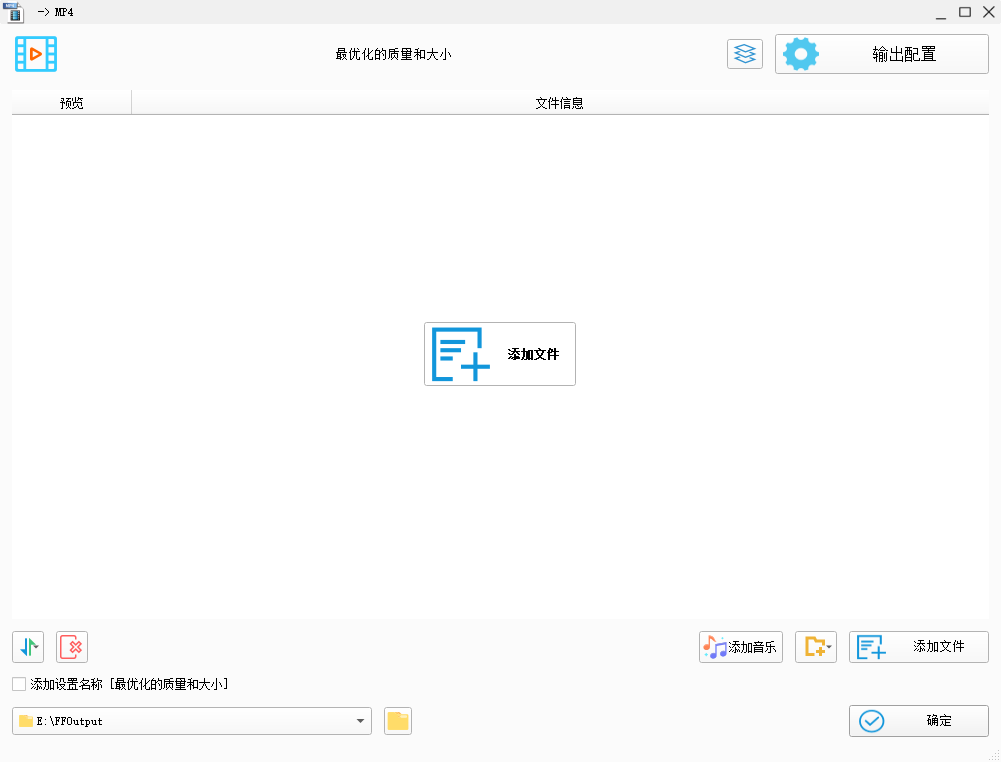Click the red clear-list icon
The width and height of the screenshot is (1001, 762).
71,647
